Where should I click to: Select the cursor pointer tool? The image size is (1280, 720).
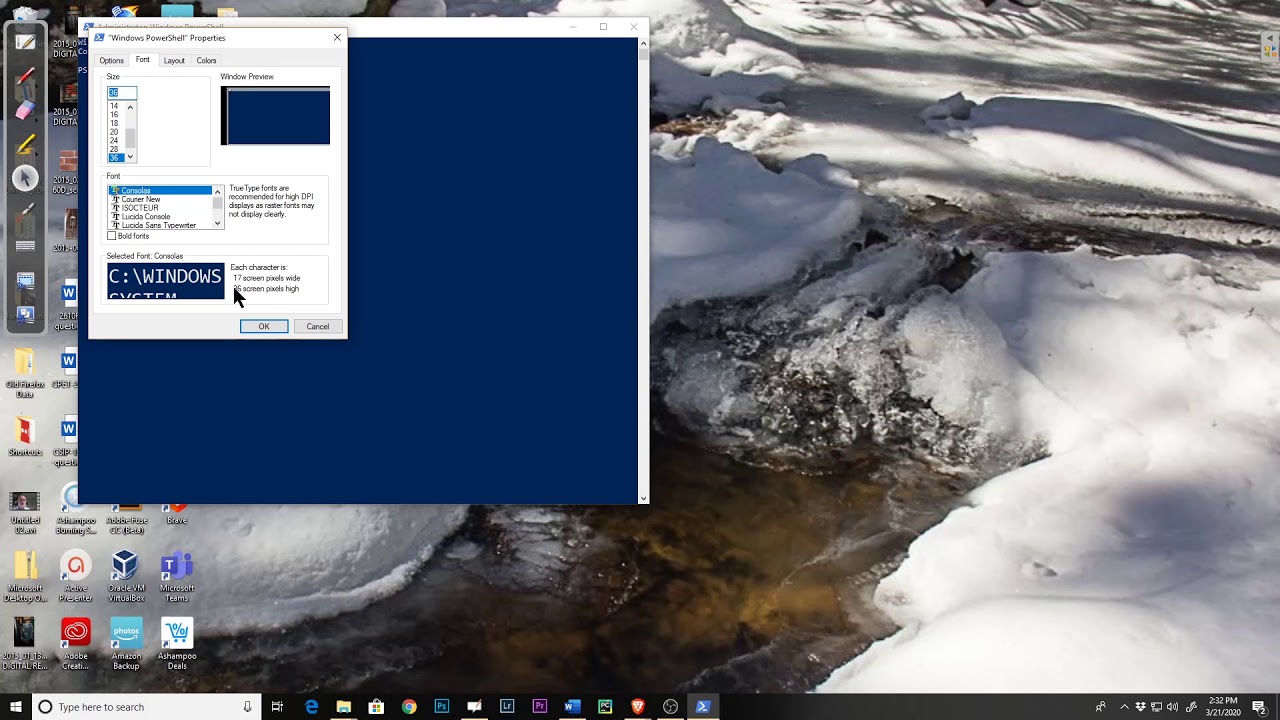click(x=26, y=179)
